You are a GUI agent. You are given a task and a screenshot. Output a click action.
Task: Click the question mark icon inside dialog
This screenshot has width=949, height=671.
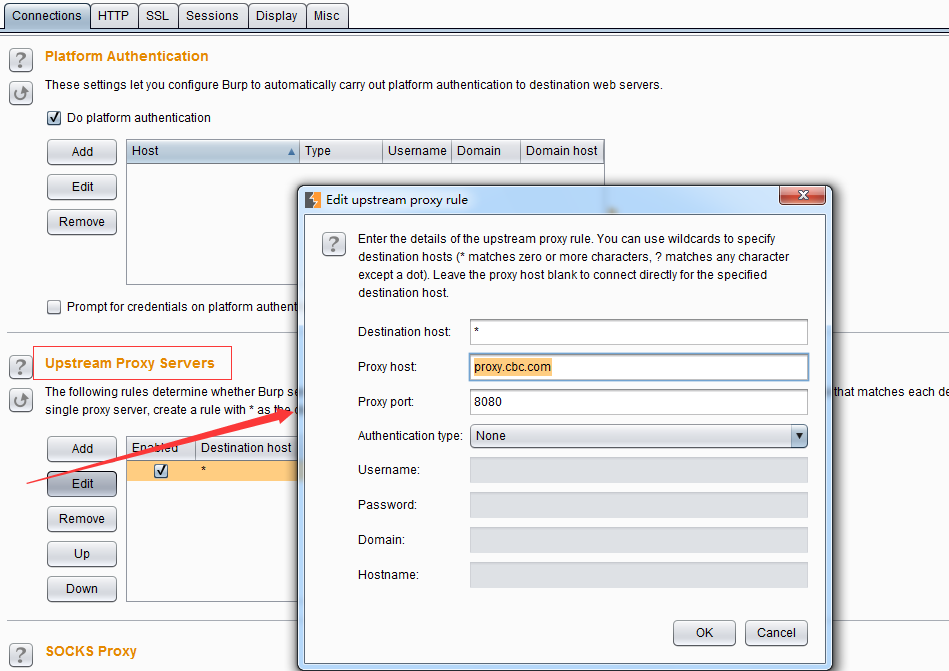tap(334, 245)
